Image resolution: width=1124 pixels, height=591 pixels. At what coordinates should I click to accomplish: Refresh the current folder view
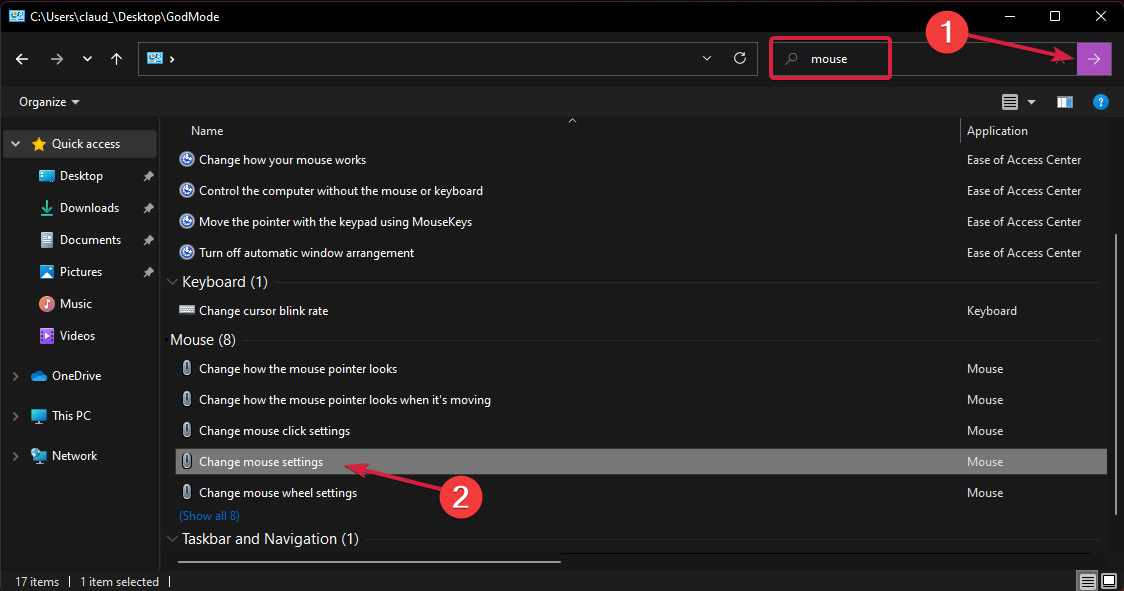pos(740,58)
